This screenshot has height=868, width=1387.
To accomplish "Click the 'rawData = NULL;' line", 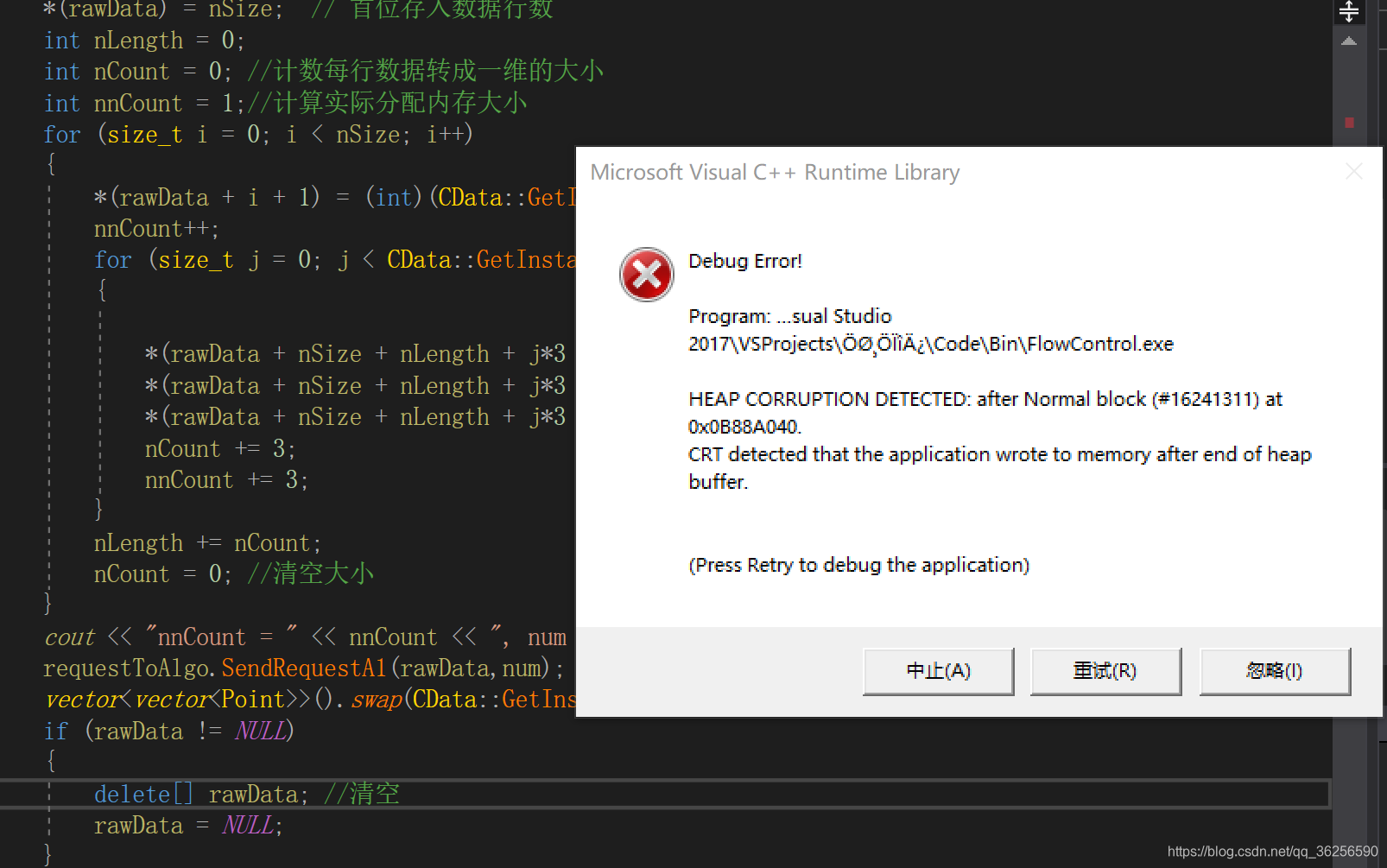I will pos(188,826).
